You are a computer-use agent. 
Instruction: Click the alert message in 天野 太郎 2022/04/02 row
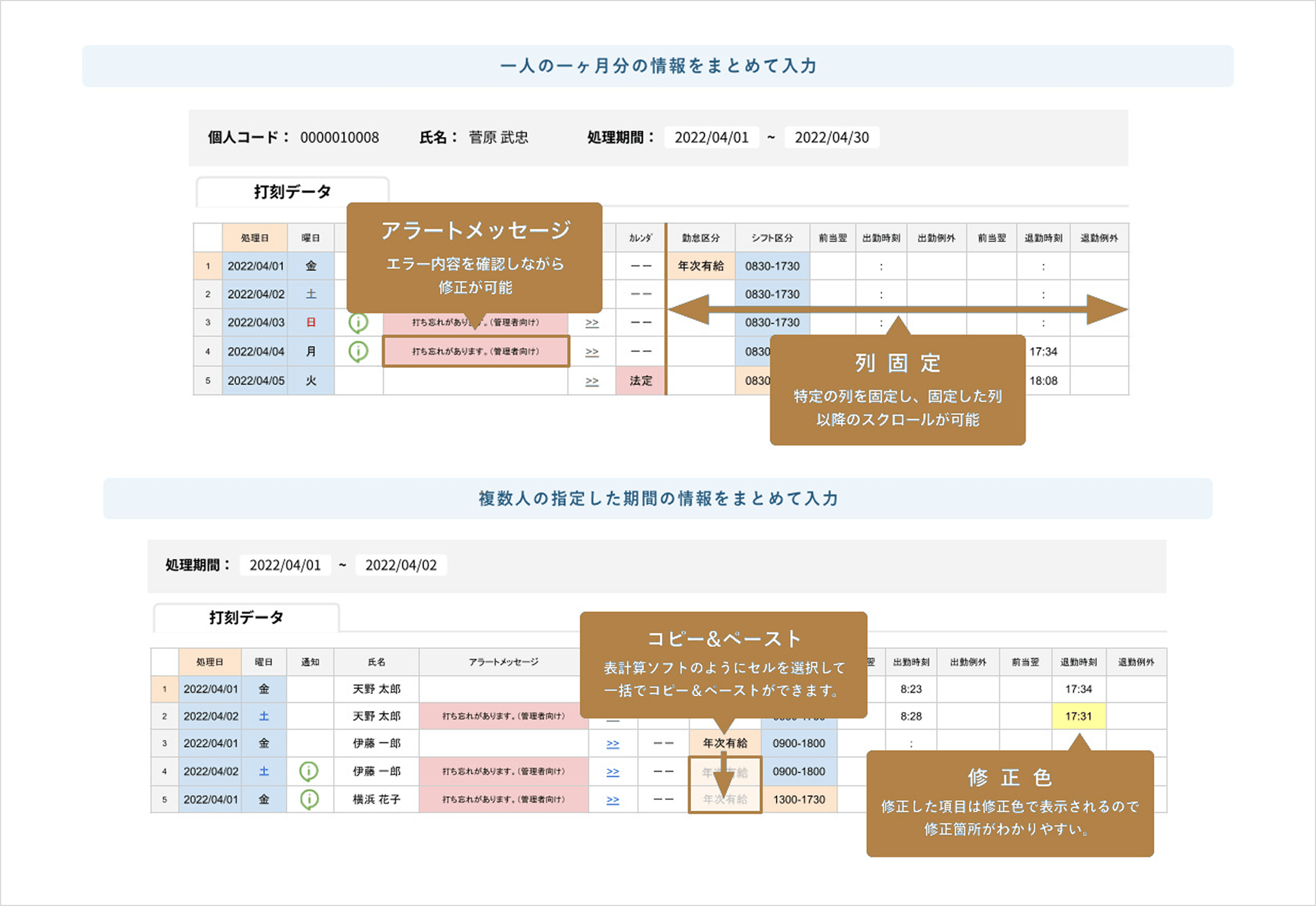(504, 716)
